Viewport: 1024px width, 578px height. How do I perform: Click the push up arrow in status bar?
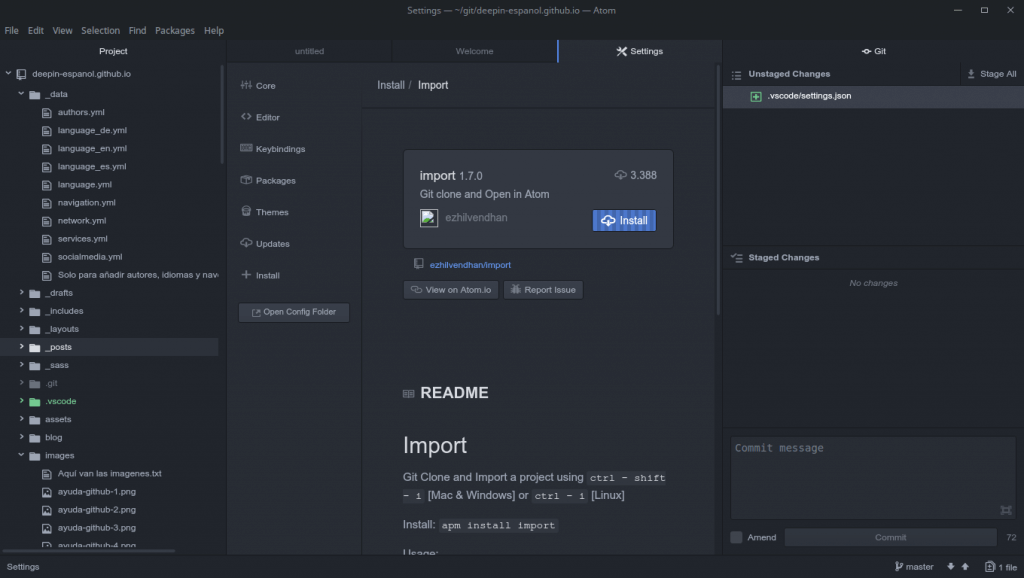965,566
